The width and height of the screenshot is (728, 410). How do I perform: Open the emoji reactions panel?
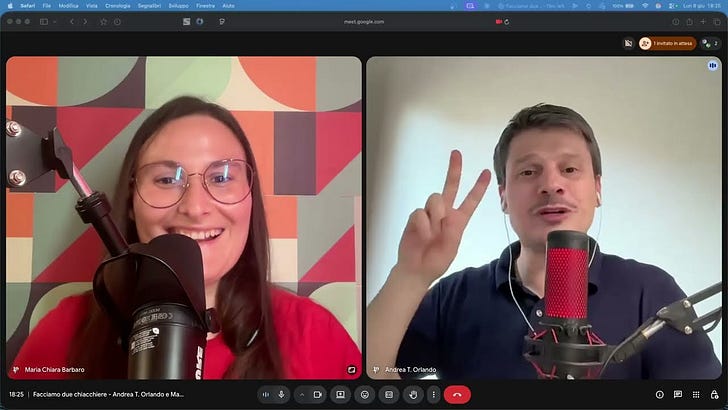365,394
